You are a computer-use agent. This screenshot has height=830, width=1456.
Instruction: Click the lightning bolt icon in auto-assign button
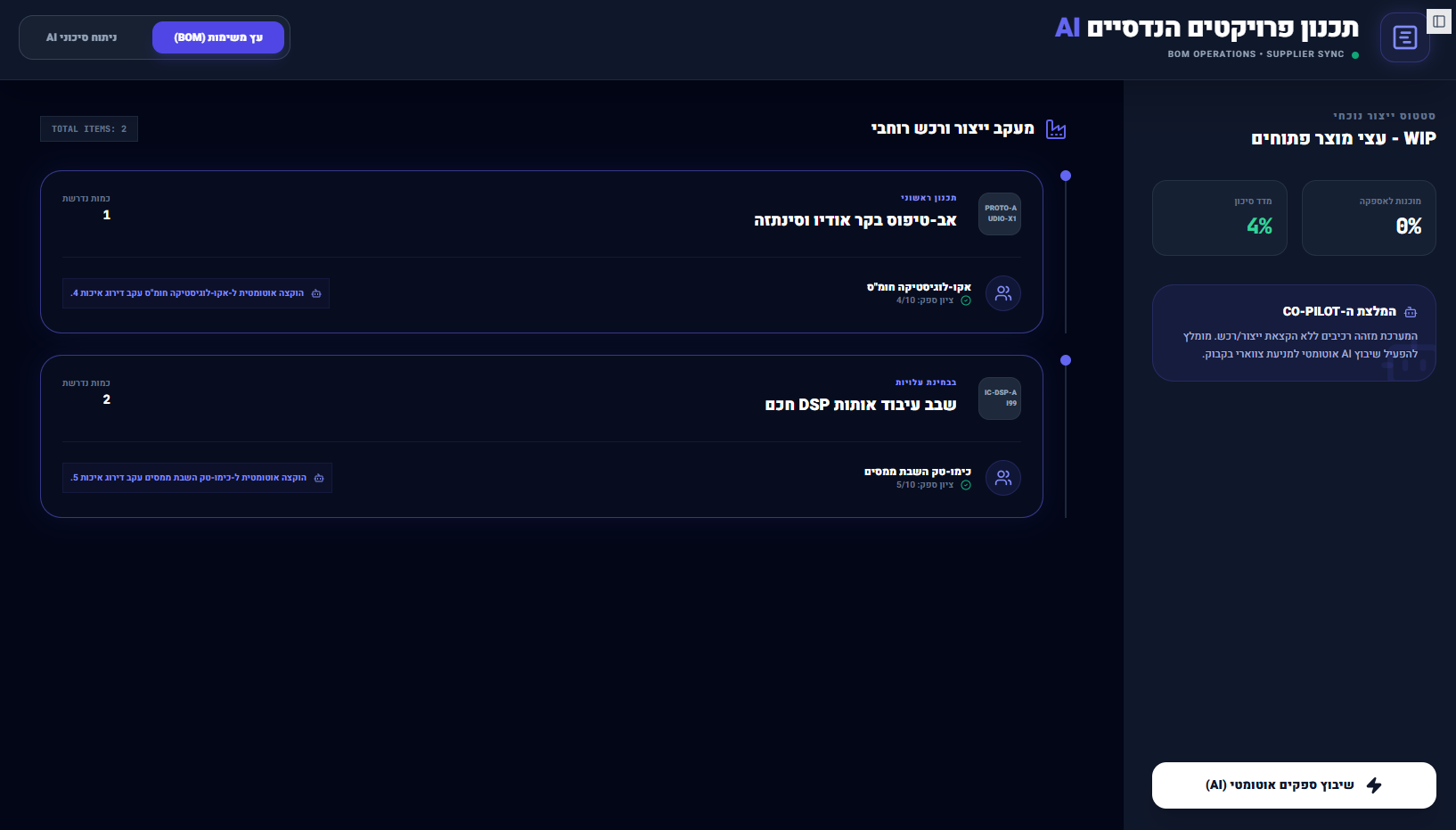tap(1374, 785)
